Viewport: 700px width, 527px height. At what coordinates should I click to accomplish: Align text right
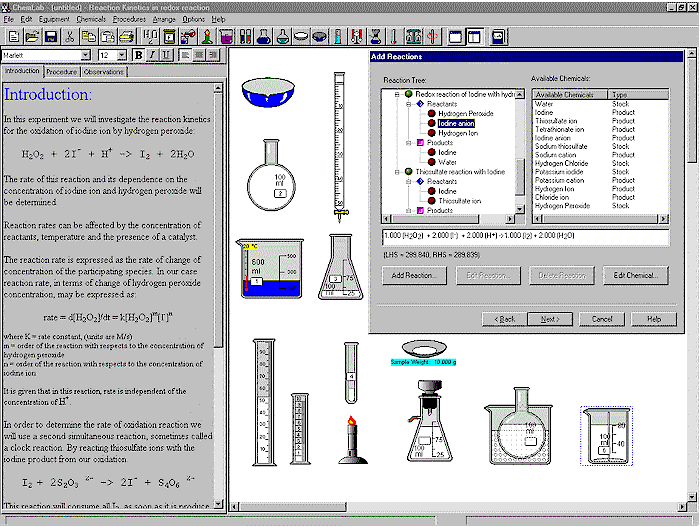coord(213,55)
